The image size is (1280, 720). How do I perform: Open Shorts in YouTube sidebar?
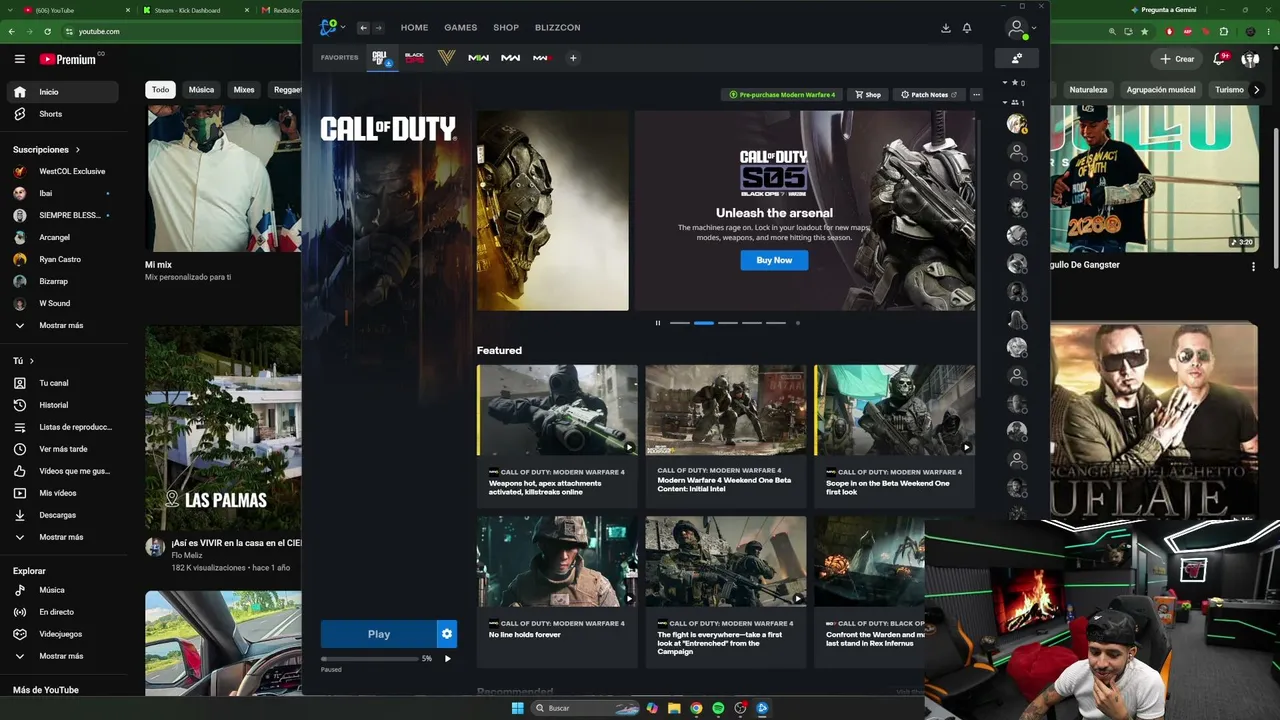coord(62,114)
